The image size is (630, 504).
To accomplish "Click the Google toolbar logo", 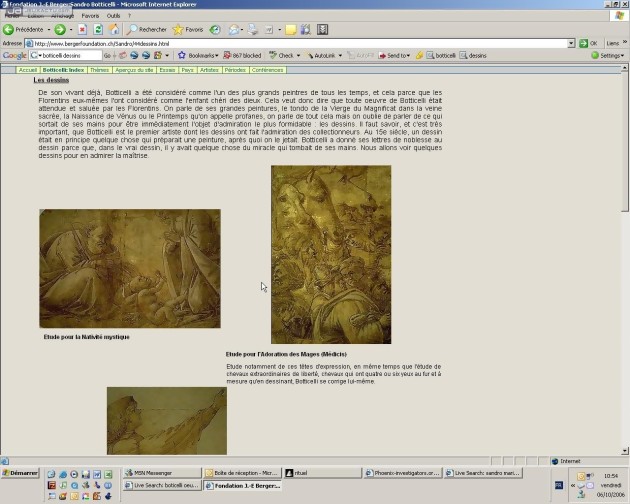I will (x=14, y=55).
